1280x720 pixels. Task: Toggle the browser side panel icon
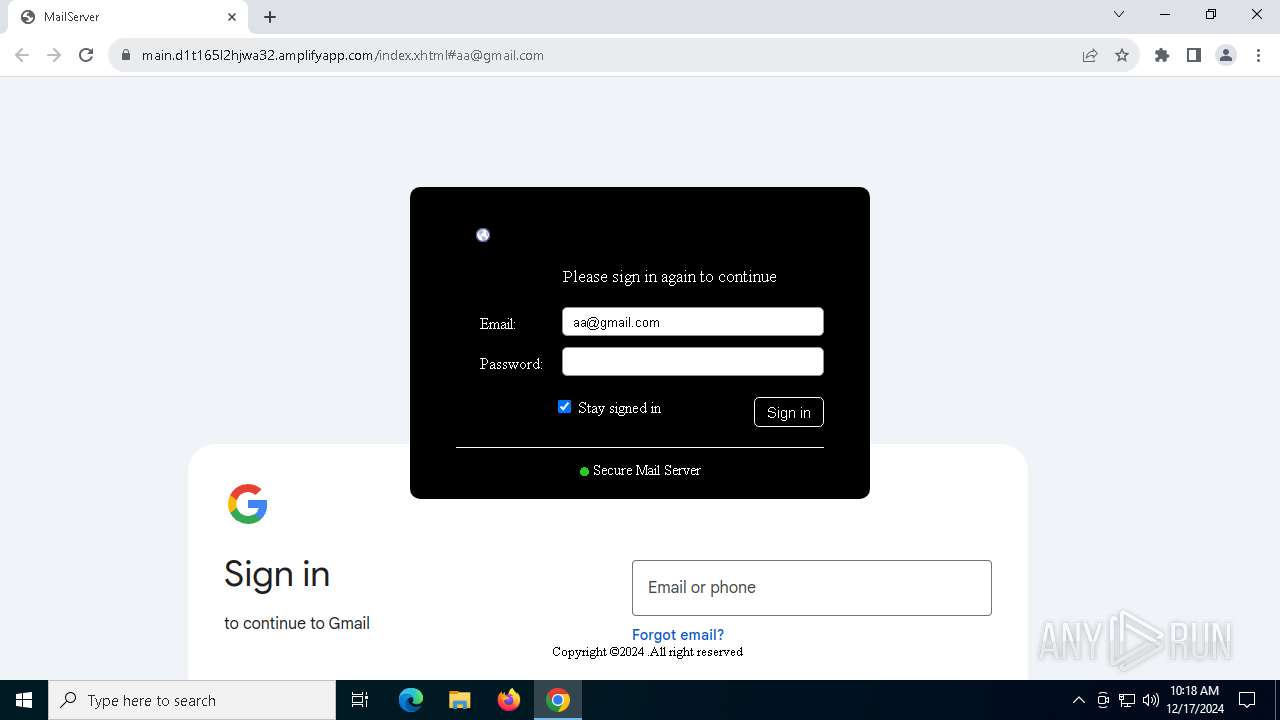coord(1194,55)
